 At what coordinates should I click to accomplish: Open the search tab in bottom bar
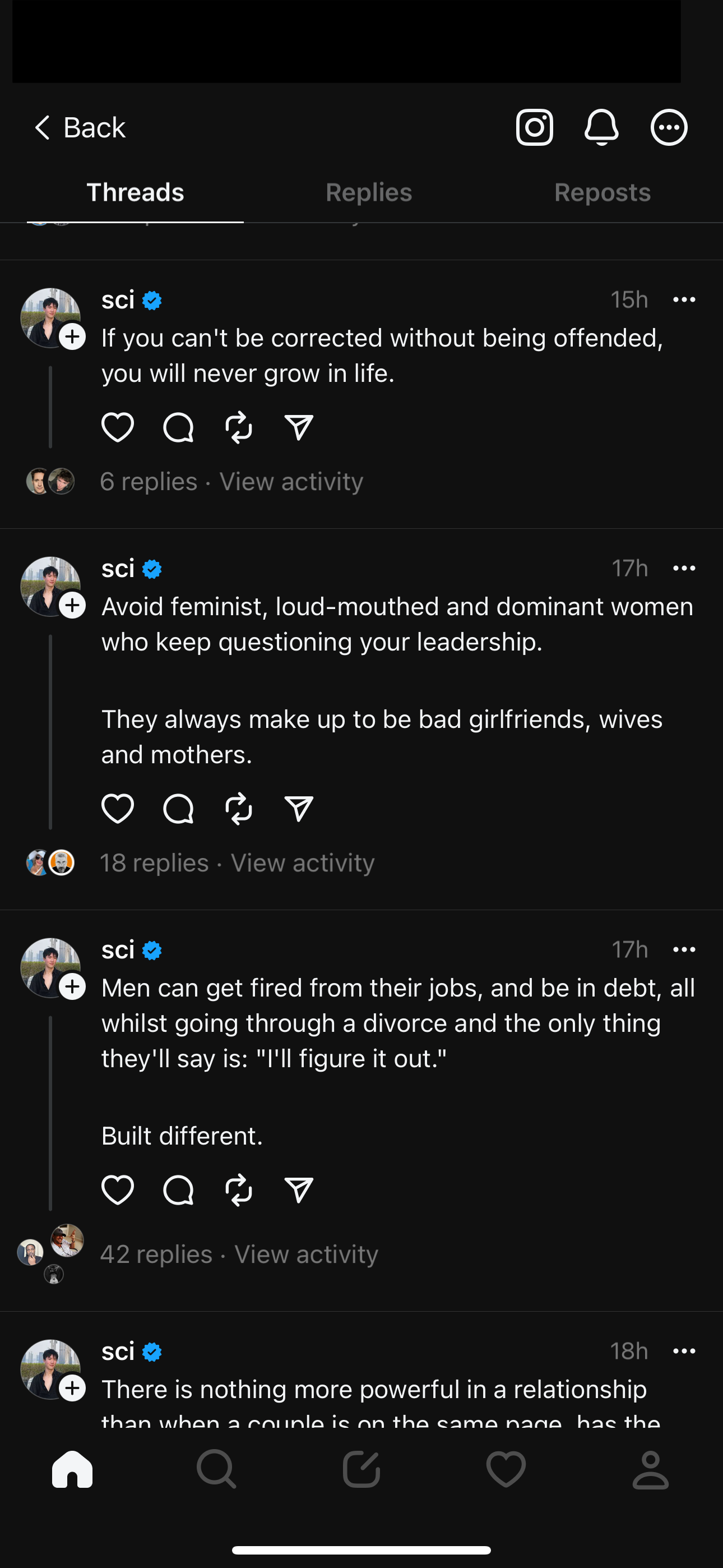tap(216, 1469)
